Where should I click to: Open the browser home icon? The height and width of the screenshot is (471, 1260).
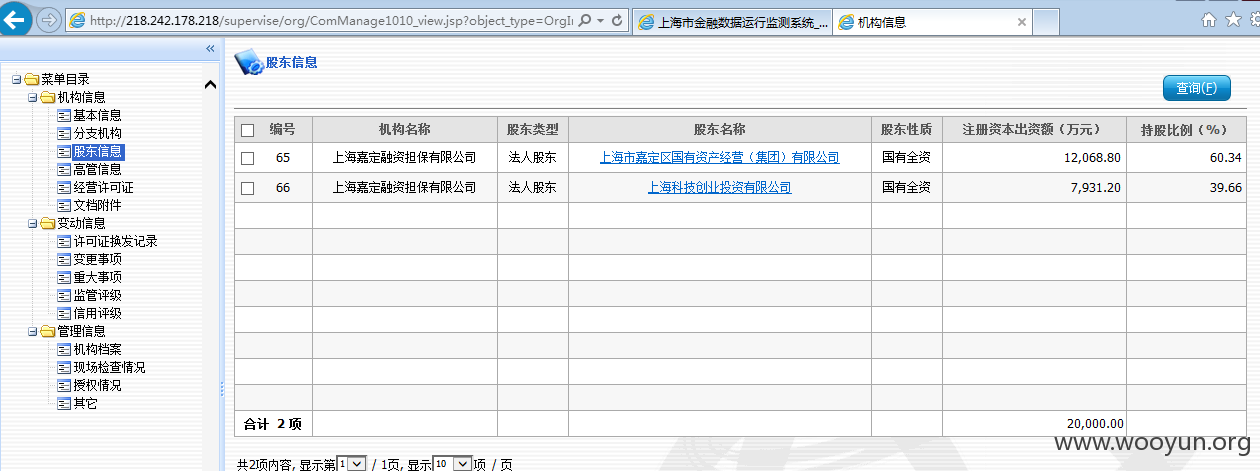[x=1209, y=20]
